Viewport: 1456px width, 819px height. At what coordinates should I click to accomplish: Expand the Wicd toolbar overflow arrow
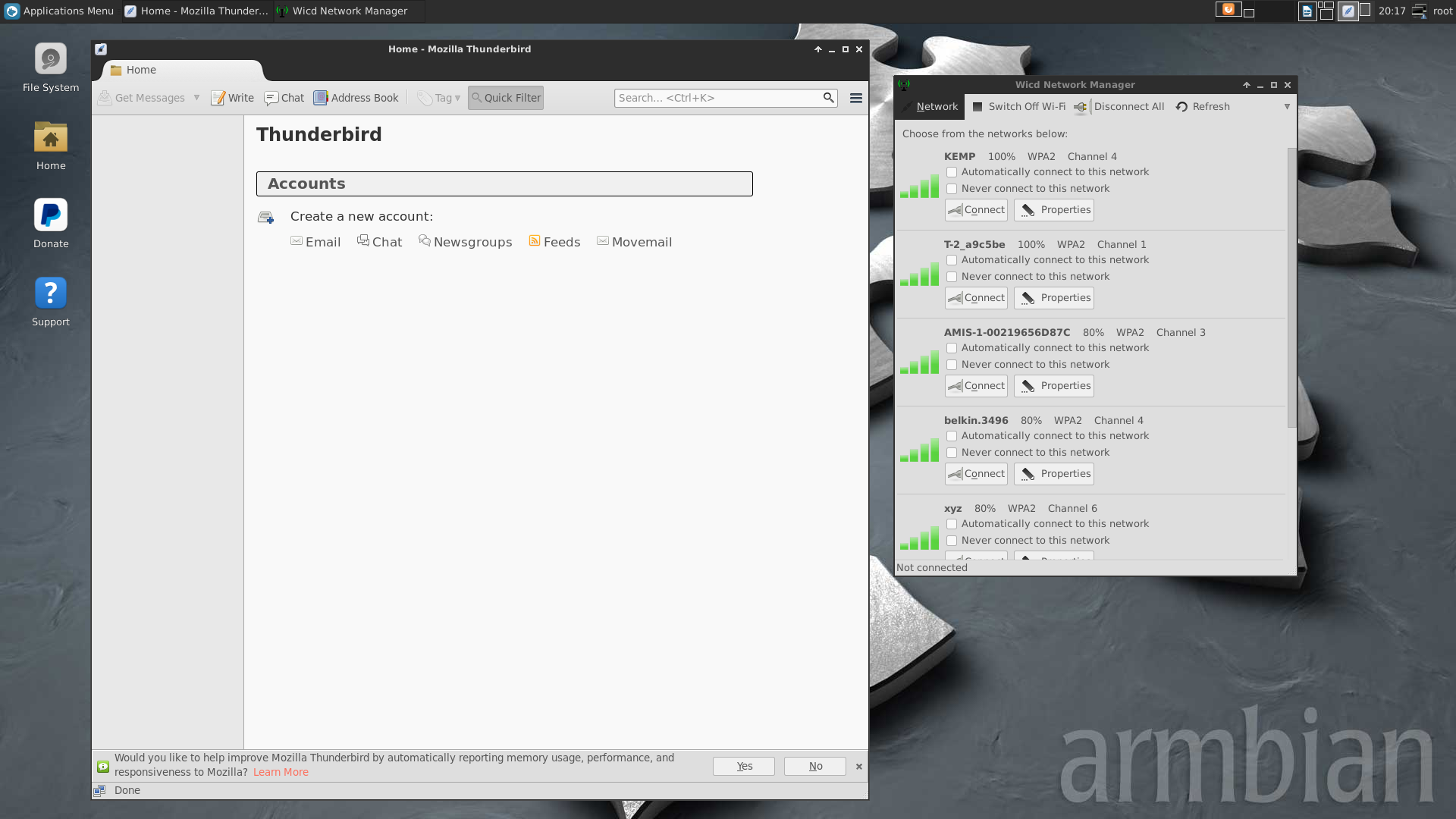click(x=1287, y=107)
